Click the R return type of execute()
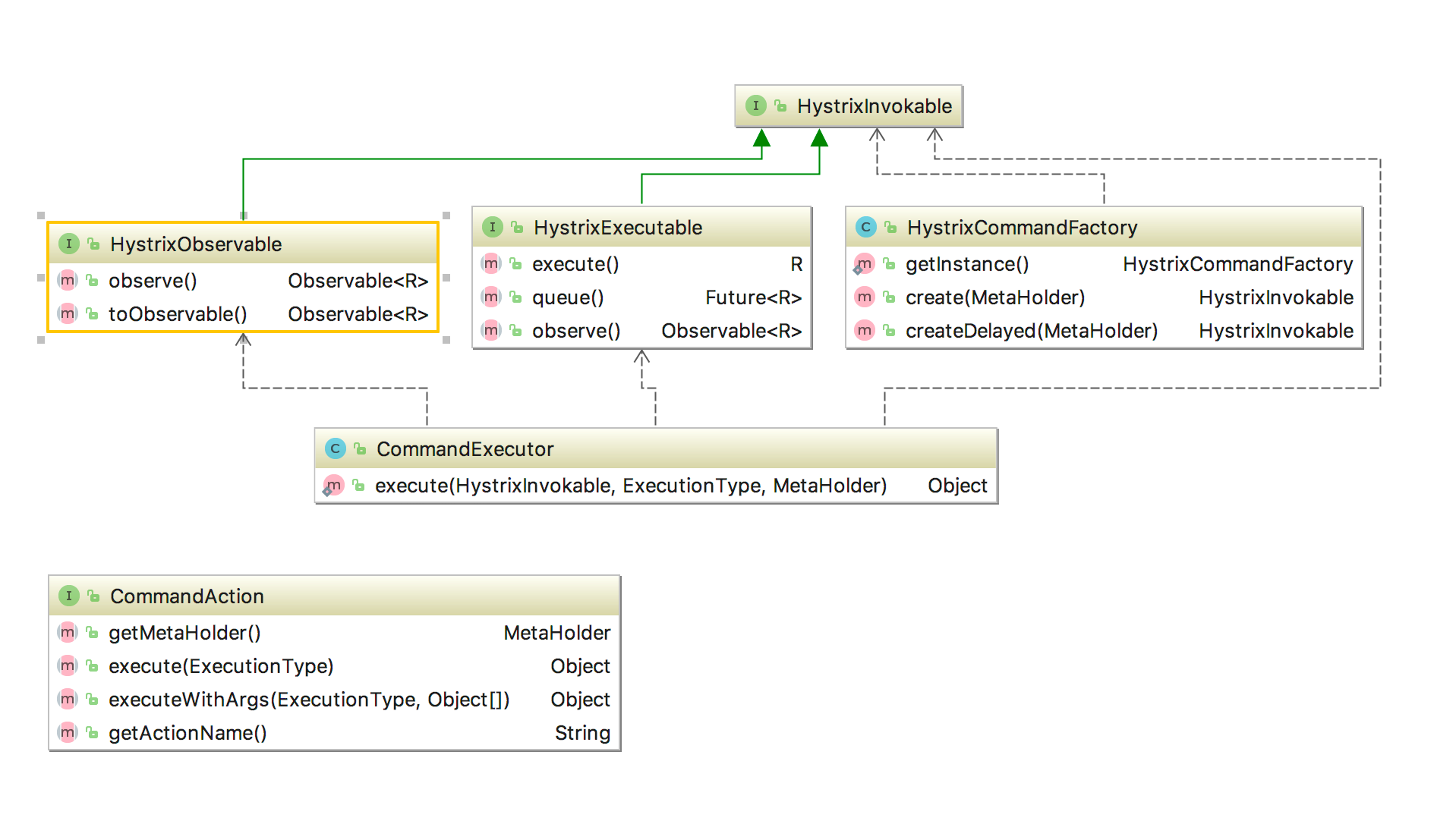This screenshot has height=821, width=1456. point(796,264)
